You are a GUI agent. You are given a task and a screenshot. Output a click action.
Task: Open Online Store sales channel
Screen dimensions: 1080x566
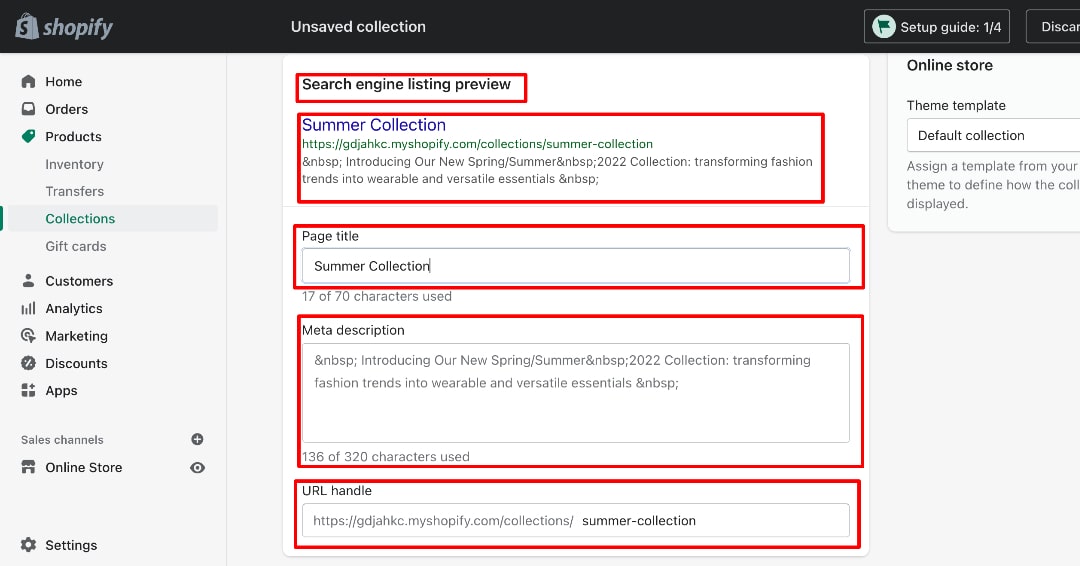point(84,467)
